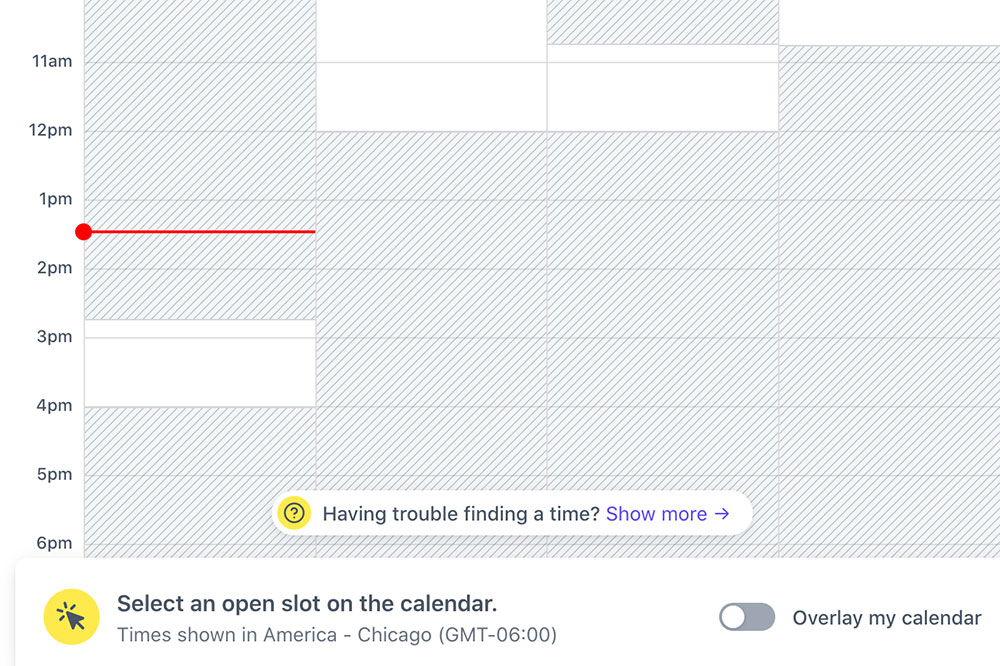Click the arrow after Show more

tap(722, 514)
